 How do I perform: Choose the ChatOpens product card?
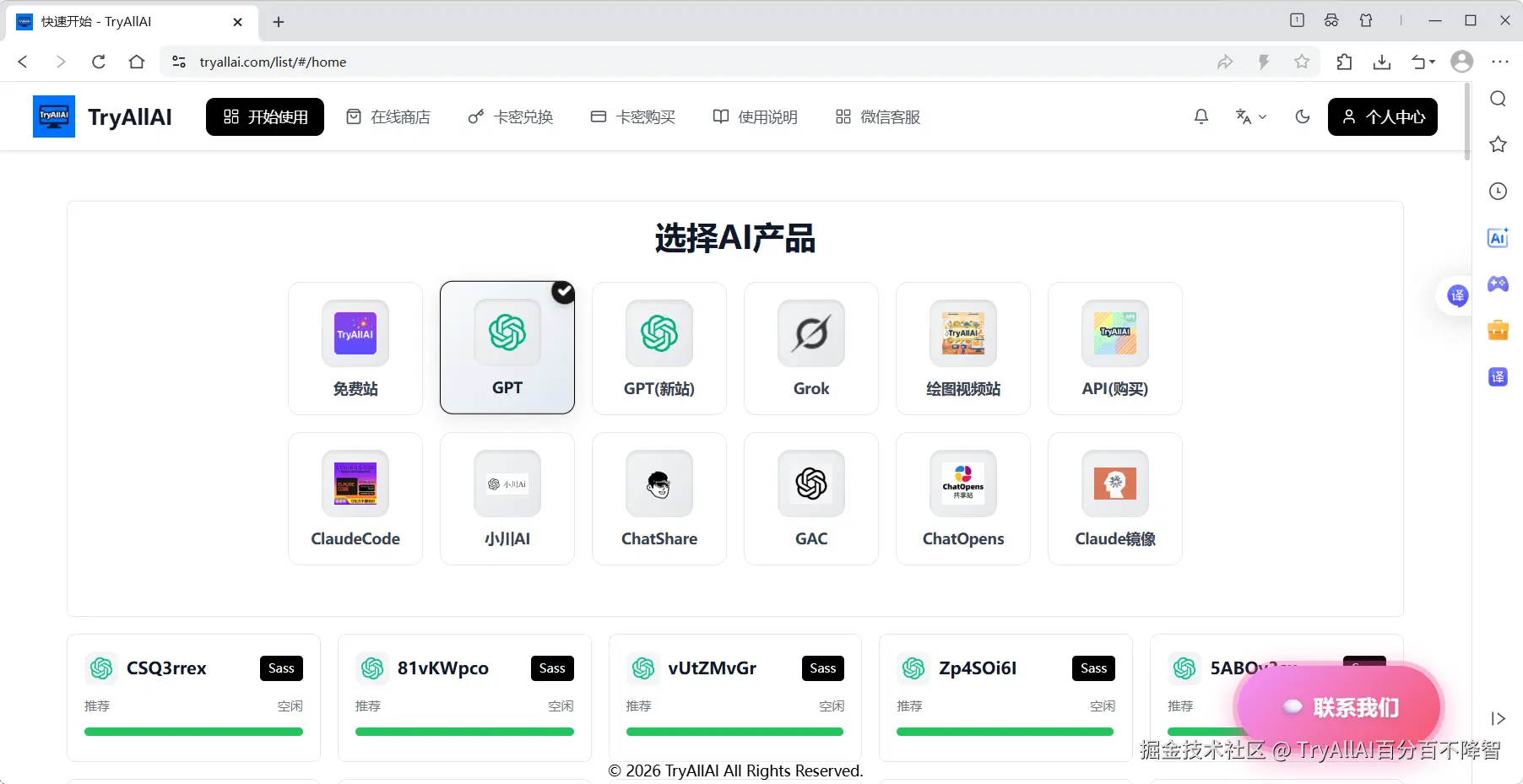click(963, 499)
